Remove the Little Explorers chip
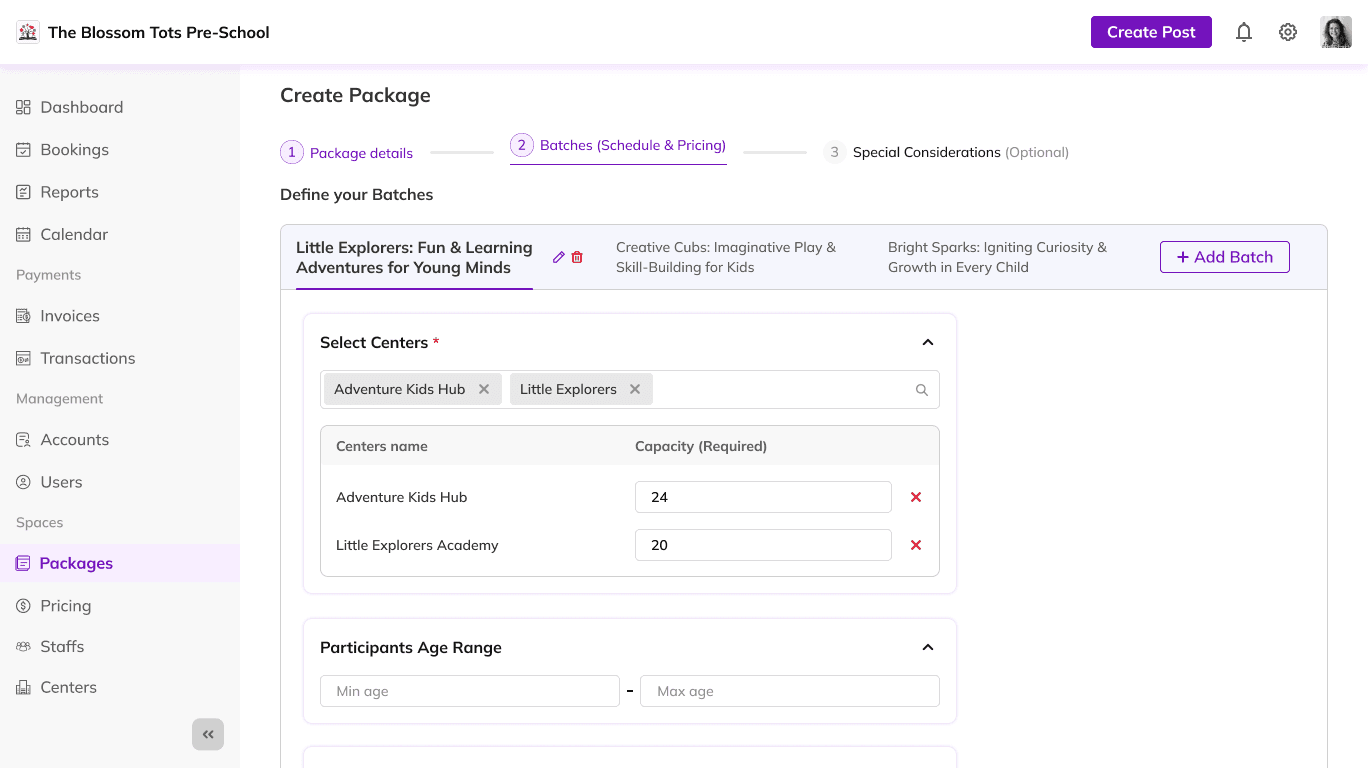1368x768 pixels. point(635,389)
